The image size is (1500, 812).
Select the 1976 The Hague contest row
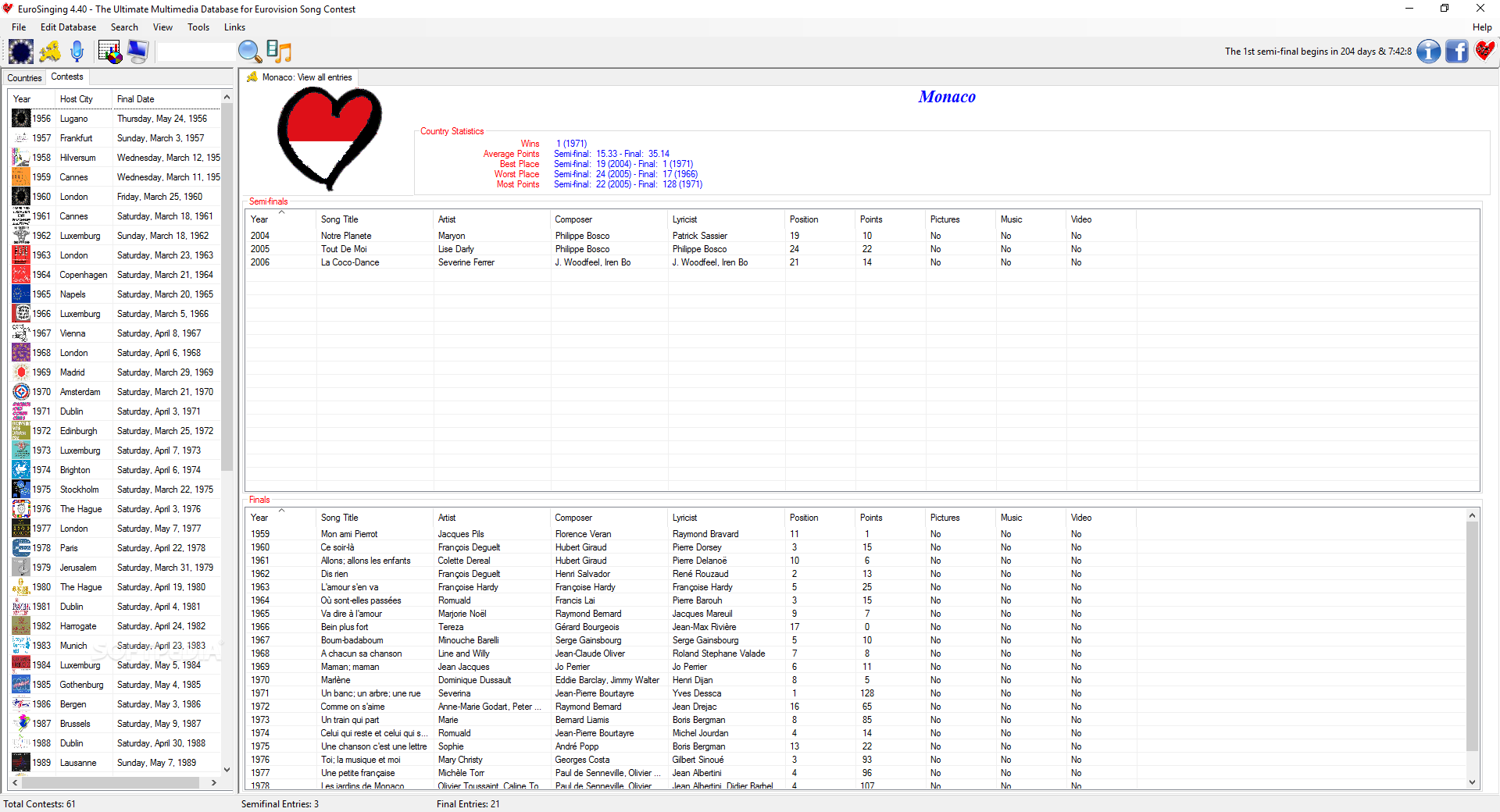point(116,509)
